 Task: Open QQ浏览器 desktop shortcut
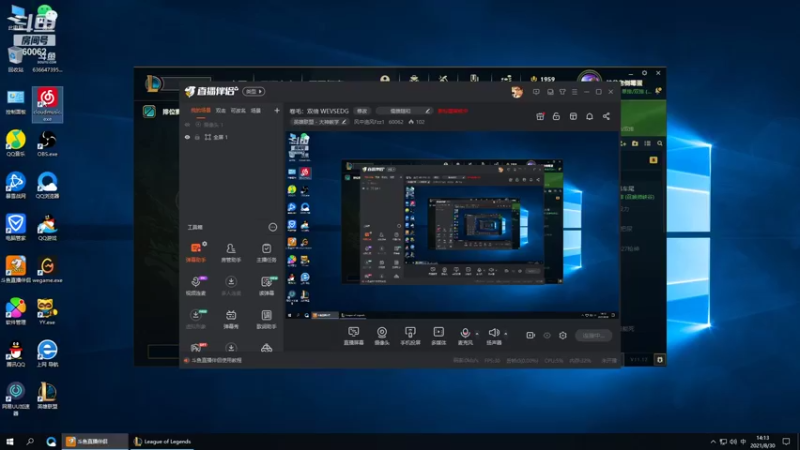(x=47, y=185)
